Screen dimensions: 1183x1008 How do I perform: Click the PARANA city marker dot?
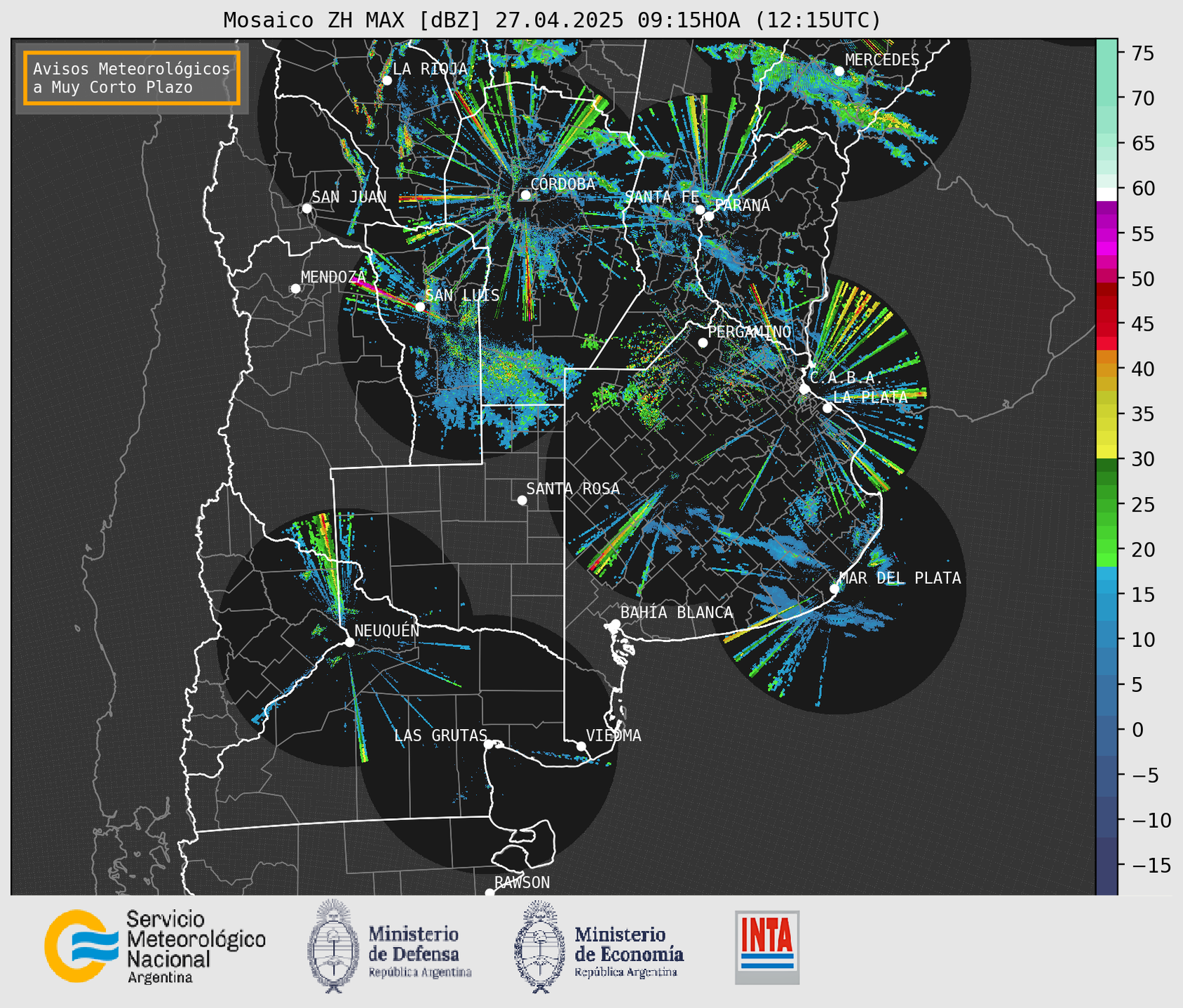point(709,216)
